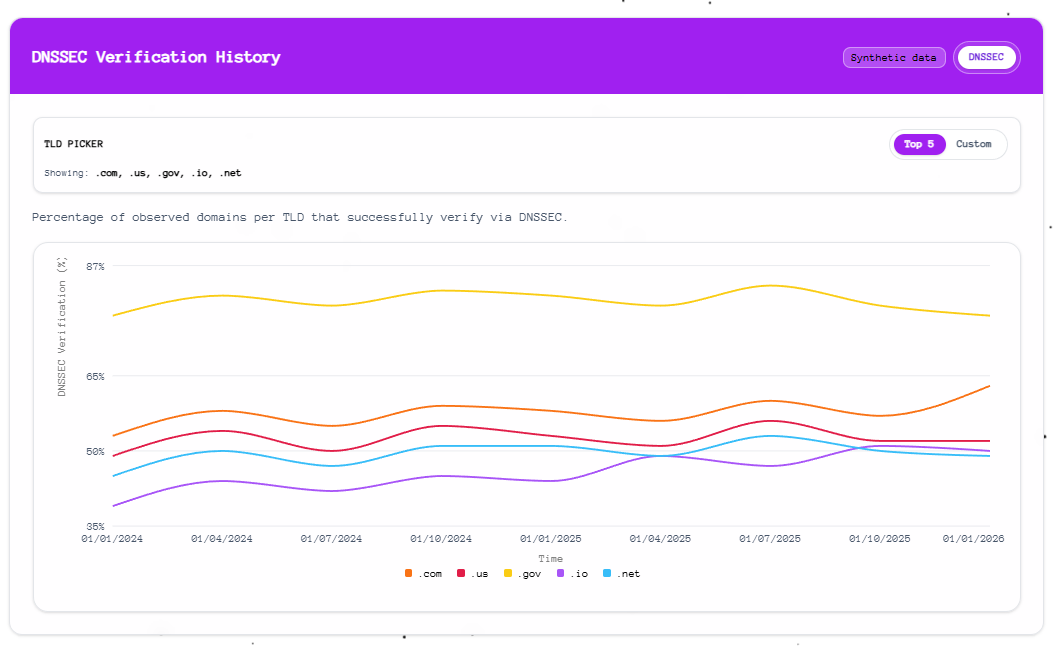Switch to Custom TLD selection
Image resolution: width=1058 pixels, height=647 pixels.
click(x=973, y=144)
